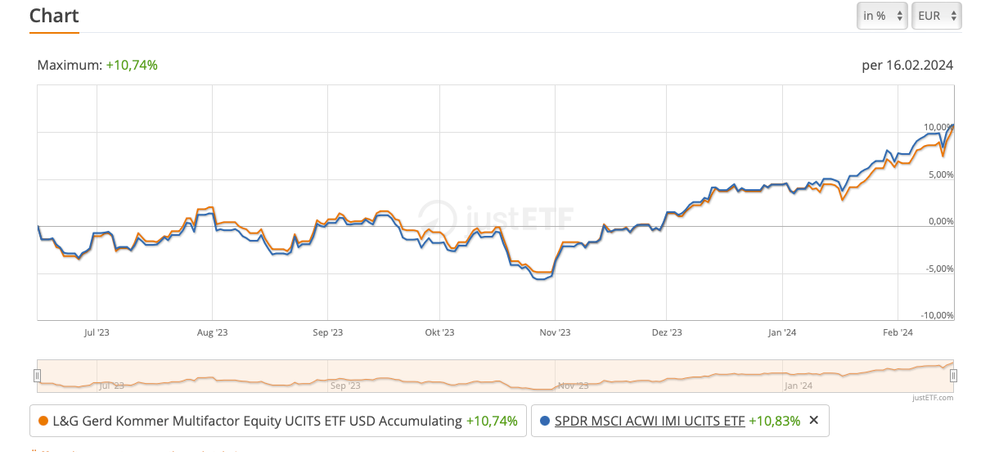Click the +10,83% performance value of SPDR ETF
Screen dimensions: 999x452
click(775, 421)
